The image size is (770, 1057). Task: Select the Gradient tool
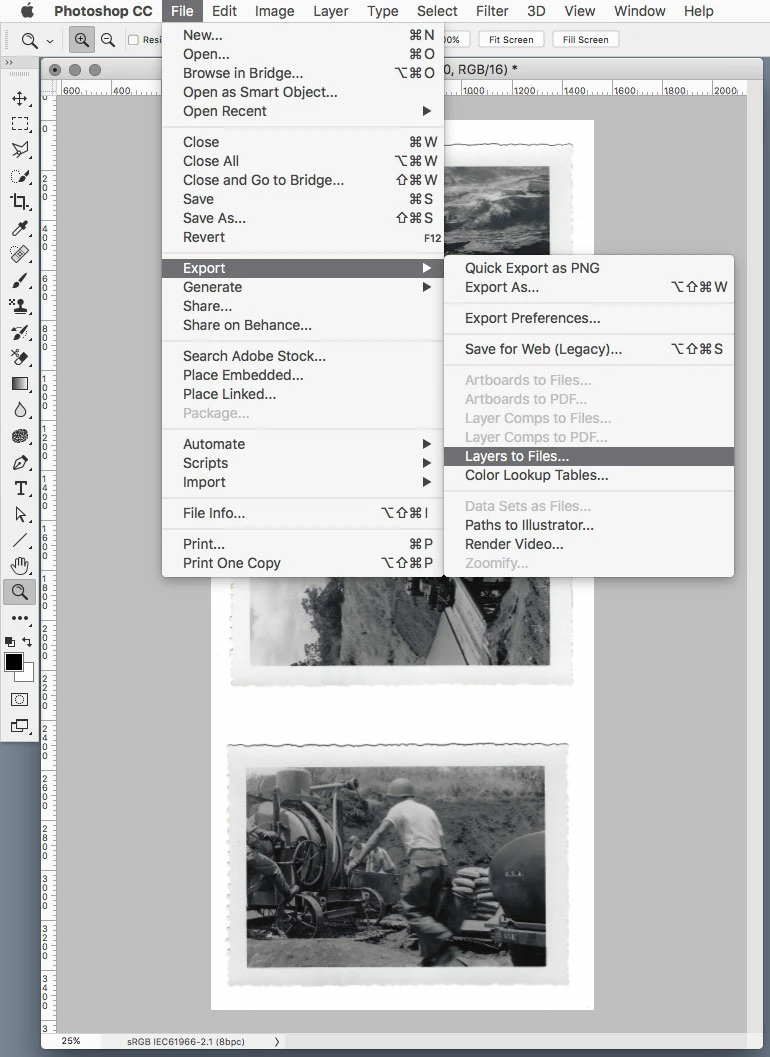[20, 384]
